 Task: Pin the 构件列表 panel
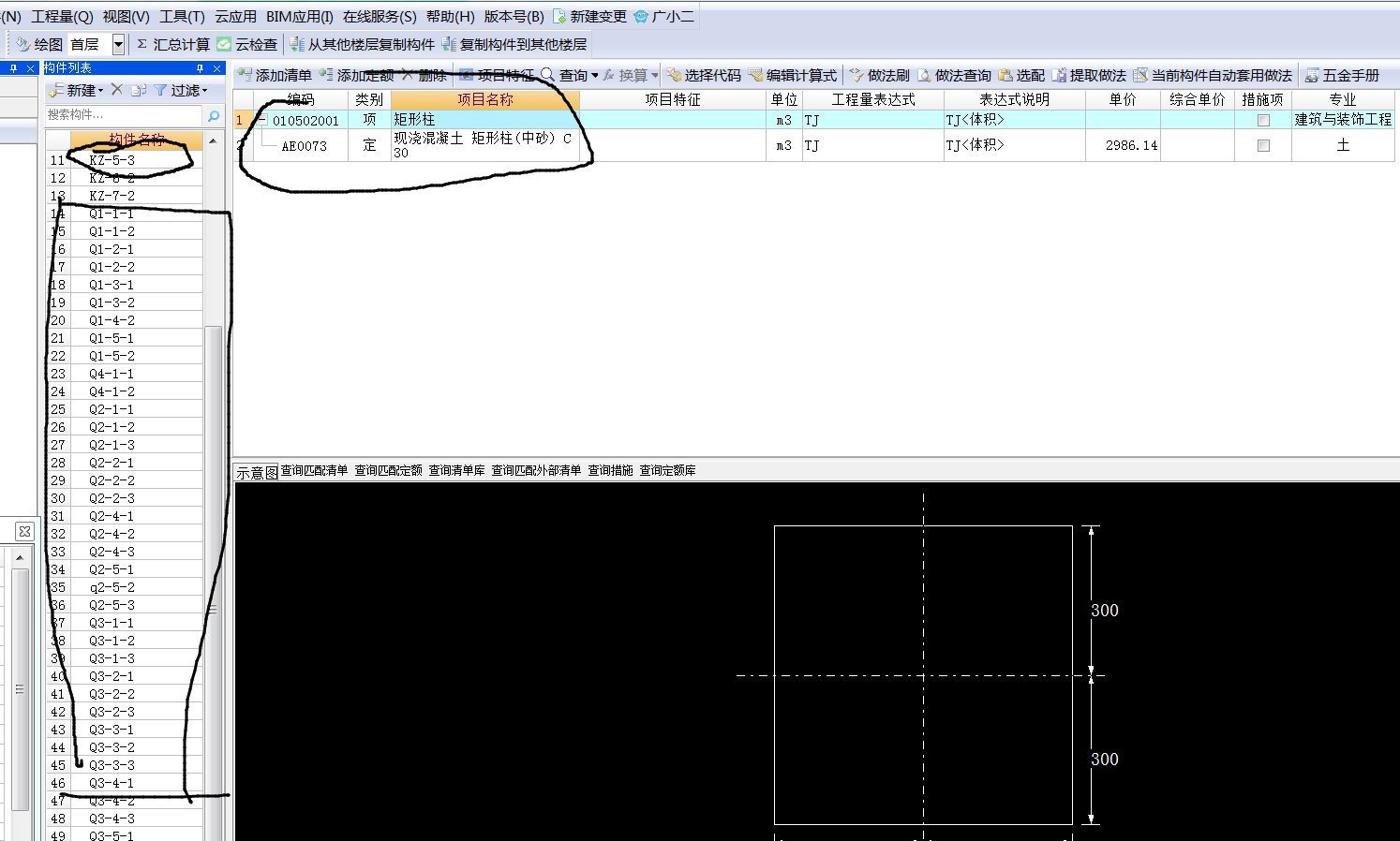click(200, 68)
